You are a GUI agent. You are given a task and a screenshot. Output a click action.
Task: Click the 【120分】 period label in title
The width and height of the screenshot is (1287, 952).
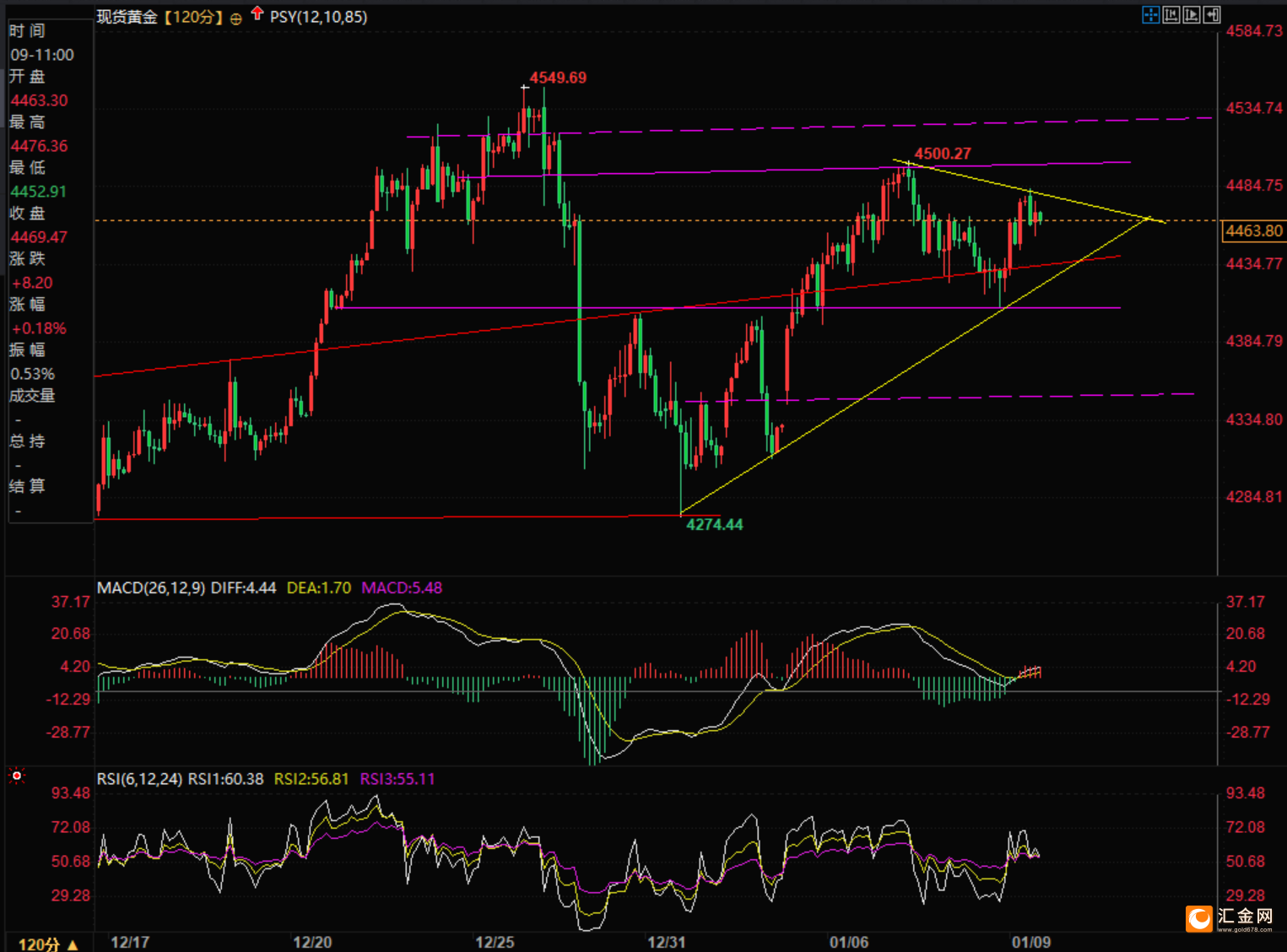click(x=192, y=17)
